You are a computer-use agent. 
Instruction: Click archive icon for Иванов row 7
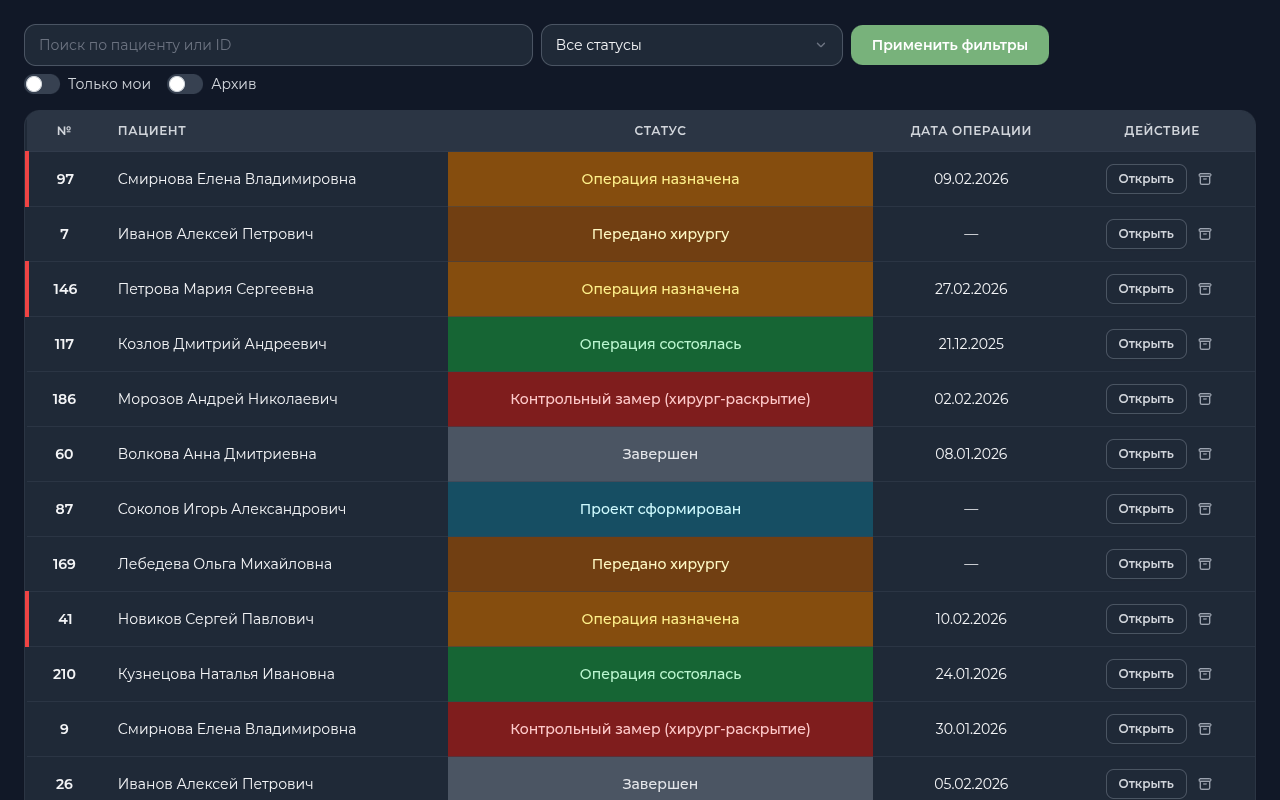click(x=1205, y=234)
